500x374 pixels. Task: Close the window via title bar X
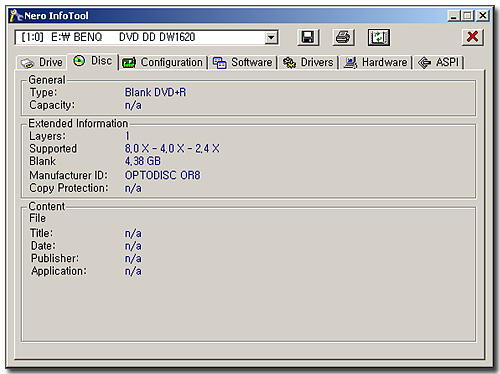click(x=482, y=16)
